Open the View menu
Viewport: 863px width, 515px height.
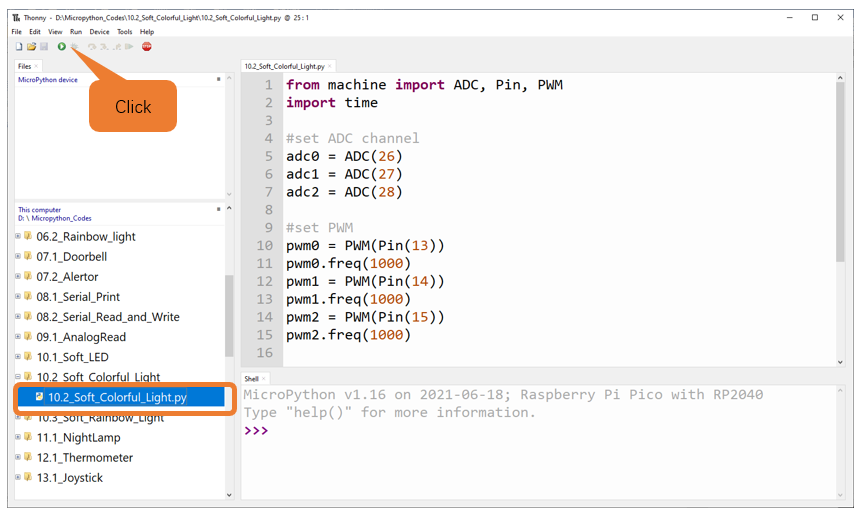(55, 32)
